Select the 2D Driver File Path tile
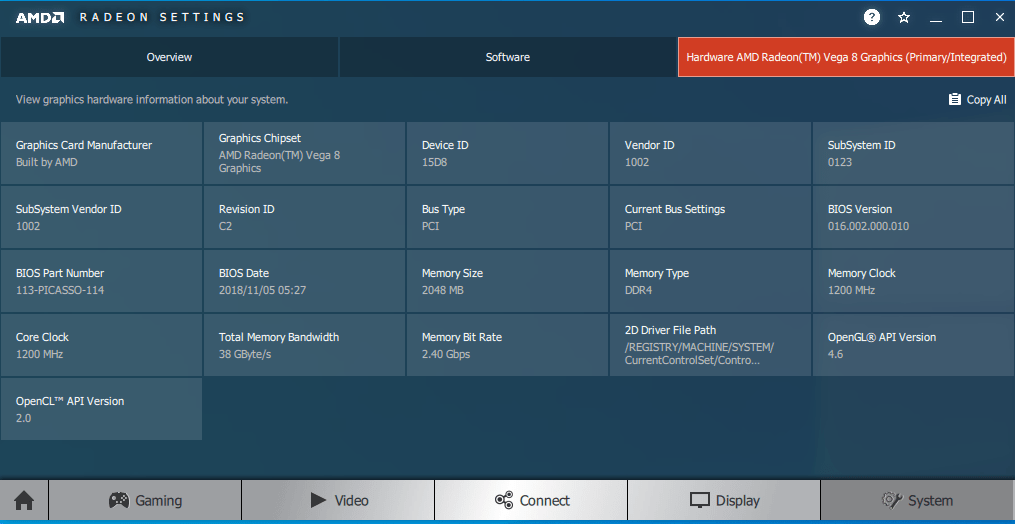This screenshot has height=524, width=1015. tap(710, 345)
